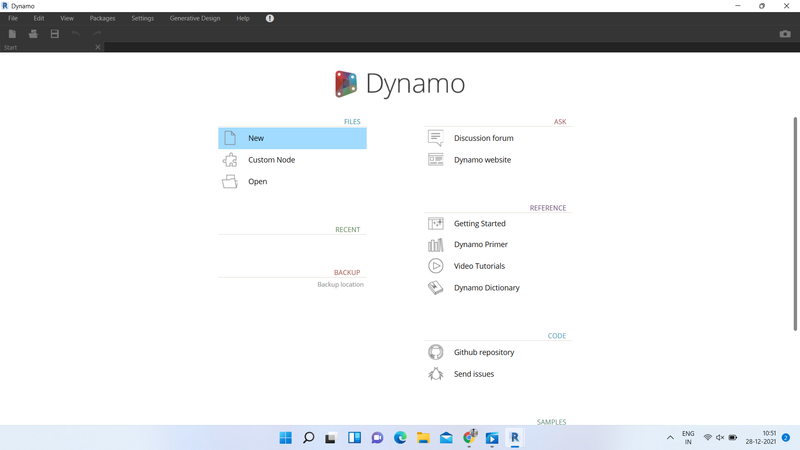Click the Send issues bug icon
The width and height of the screenshot is (800, 450).
436,374
